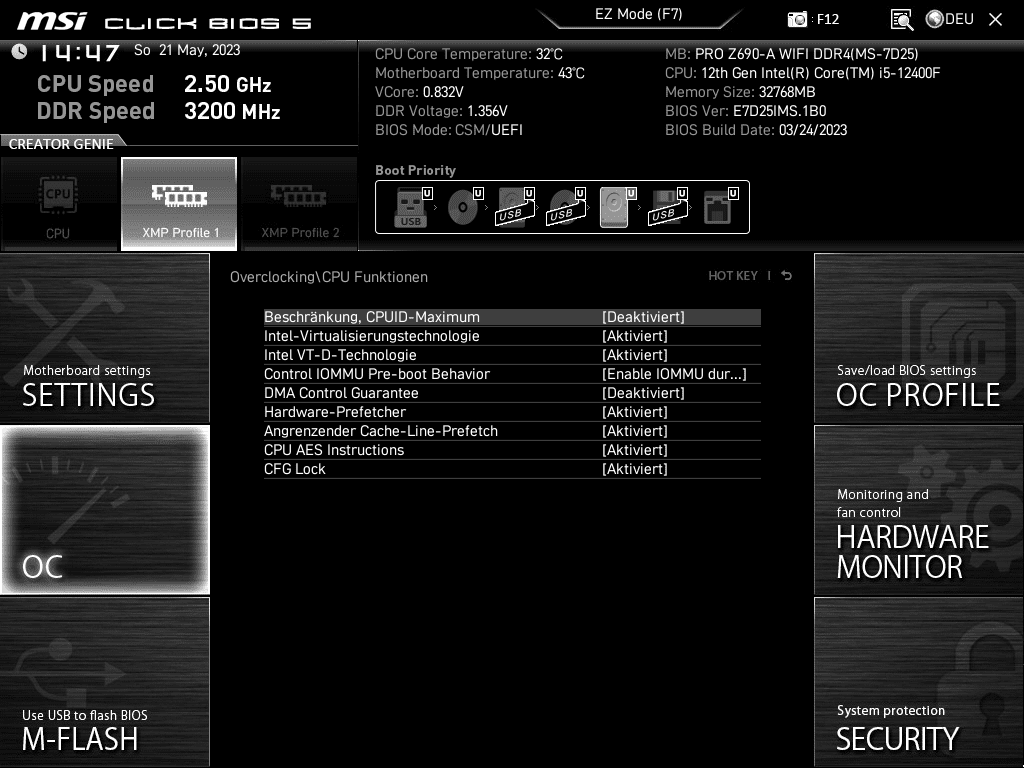Screen dimensions: 1024x768
Task: Click the DDR Voltage 1.356V reading
Action: click(x=441, y=110)
